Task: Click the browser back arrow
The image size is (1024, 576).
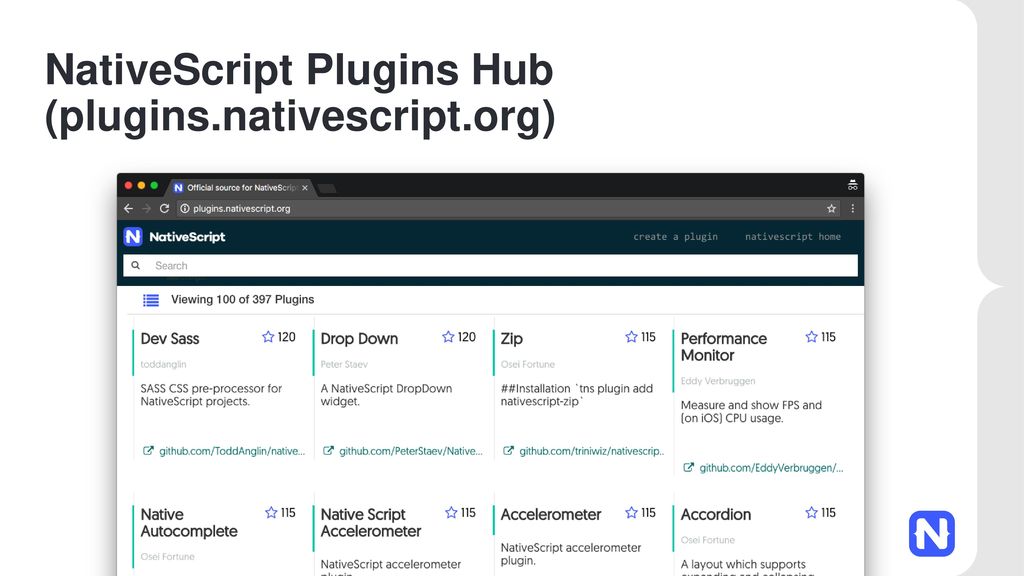Action: click(x=128, y=209)
